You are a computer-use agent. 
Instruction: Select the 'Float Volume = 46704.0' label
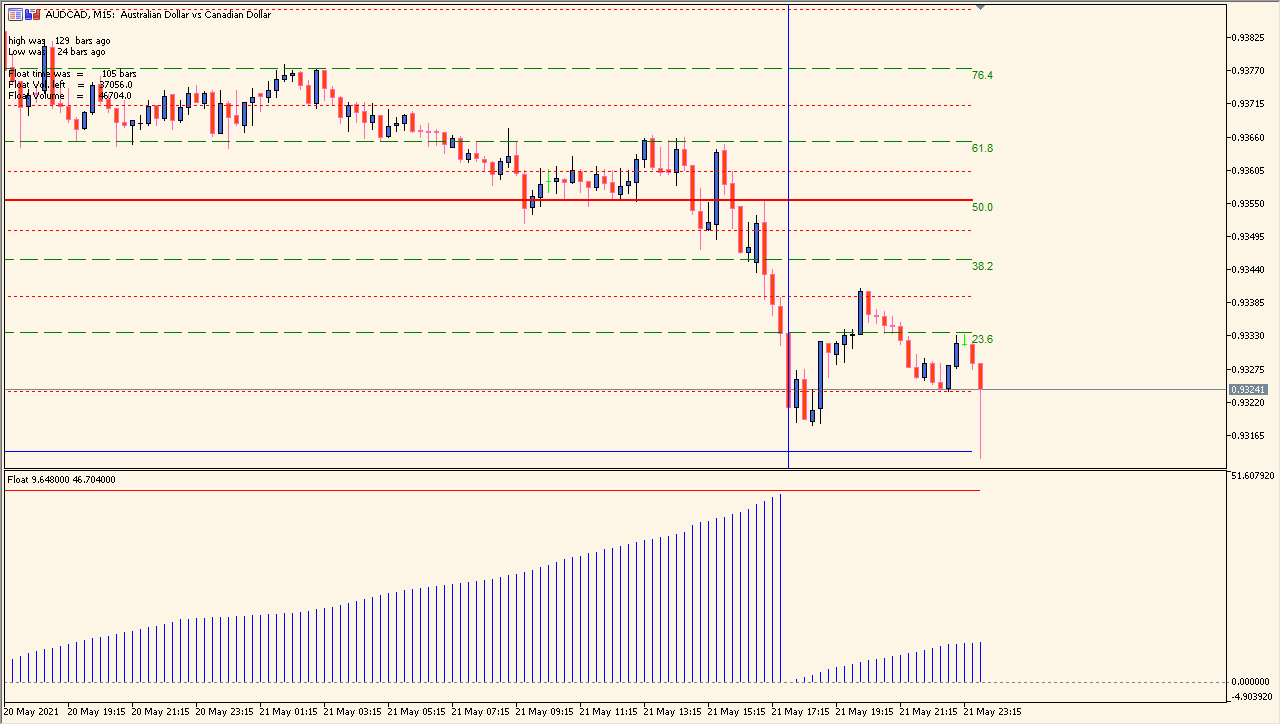tap(70, 96)
